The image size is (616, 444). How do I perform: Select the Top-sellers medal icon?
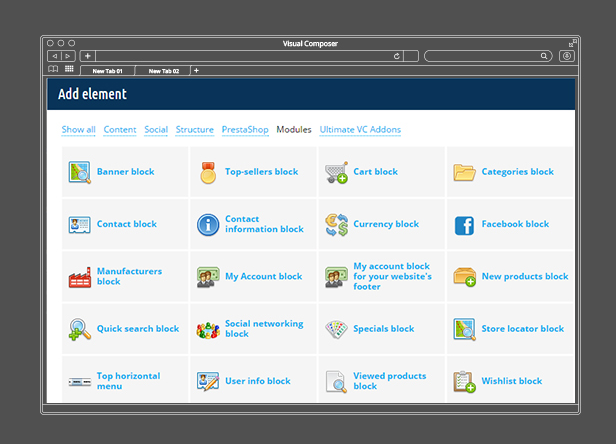[x=208, y=172]
